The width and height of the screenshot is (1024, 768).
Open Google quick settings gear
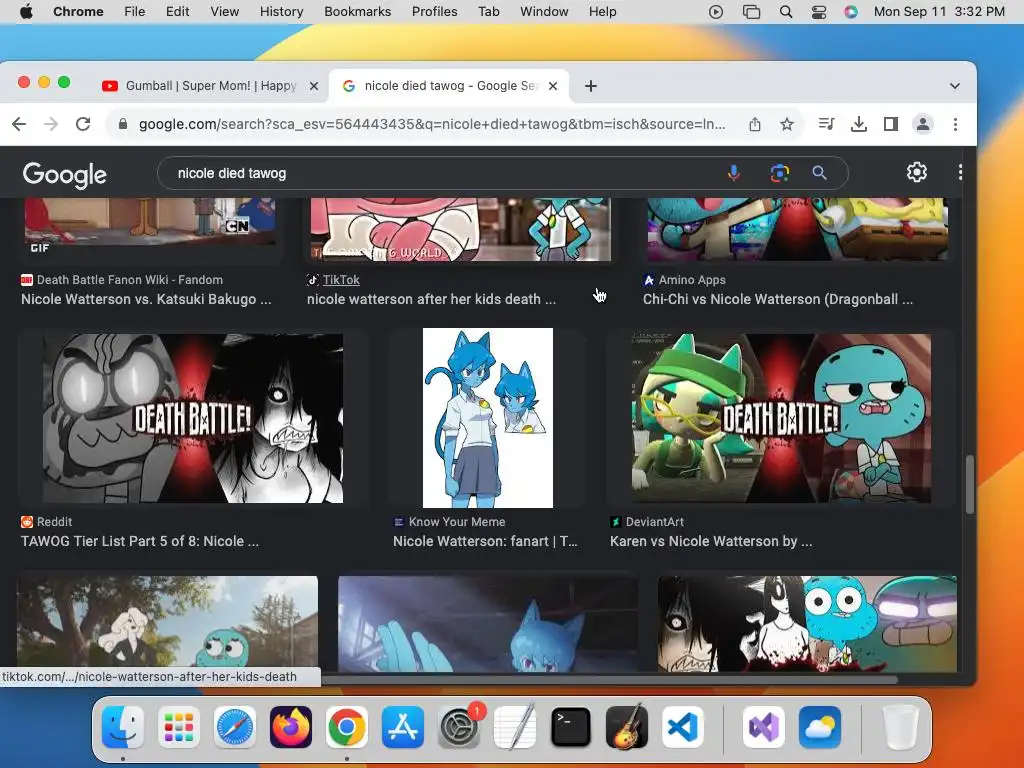coord(917,172)
